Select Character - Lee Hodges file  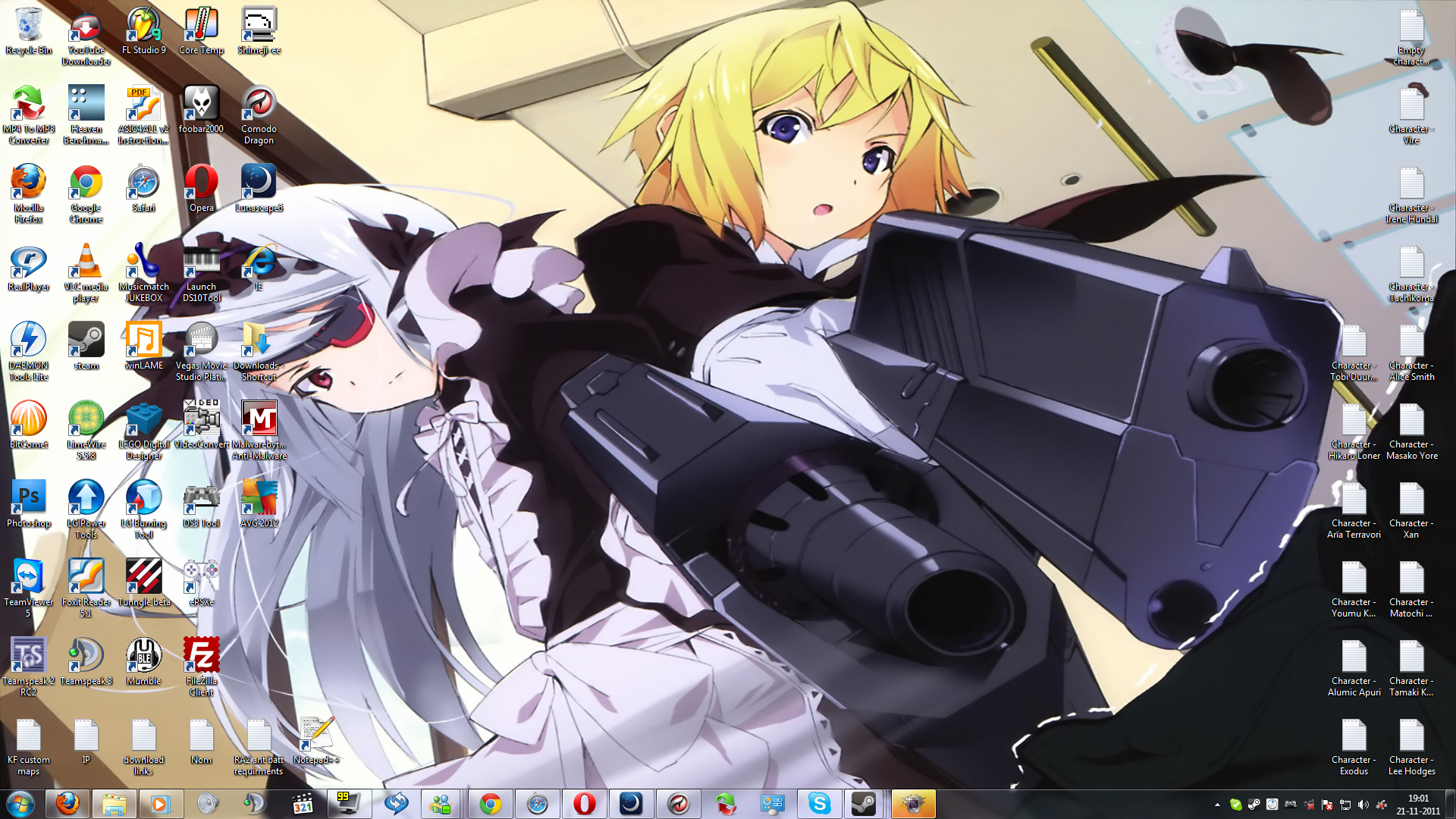point(1411,746)
